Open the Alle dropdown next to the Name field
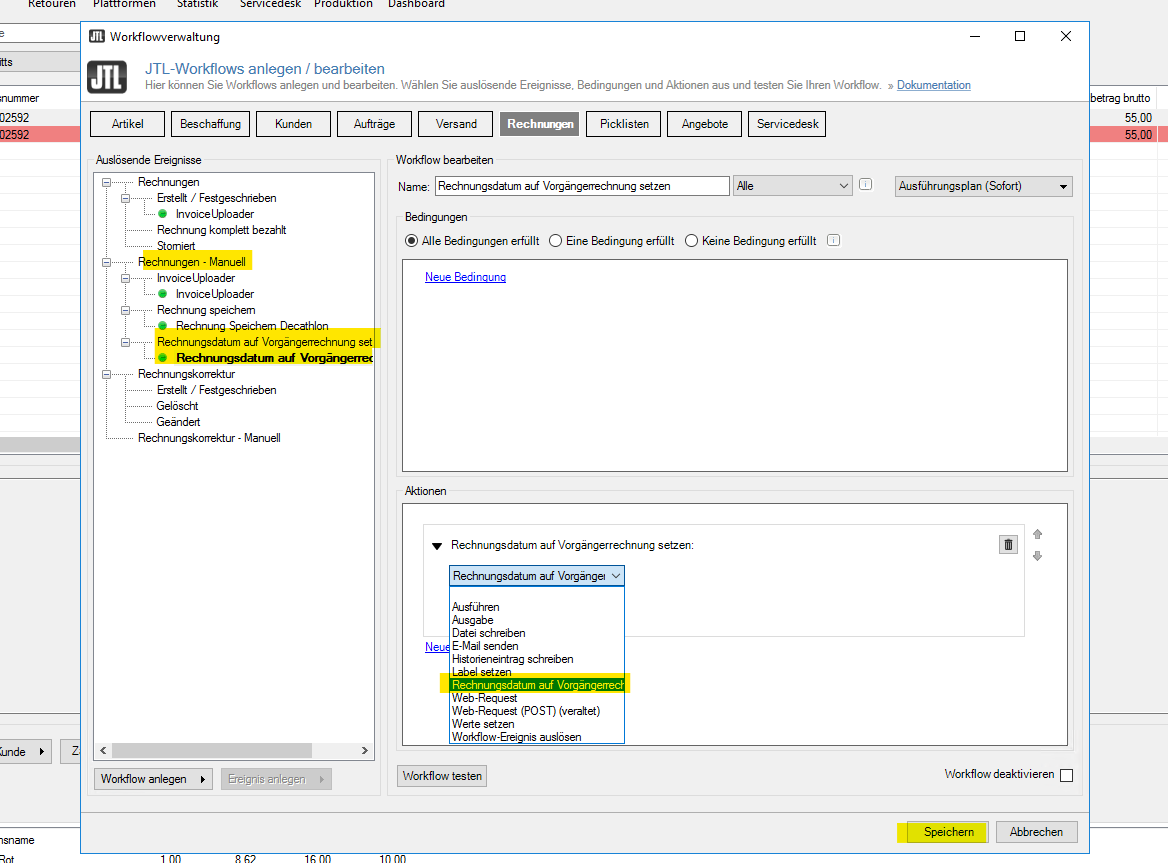 (792, 186)
